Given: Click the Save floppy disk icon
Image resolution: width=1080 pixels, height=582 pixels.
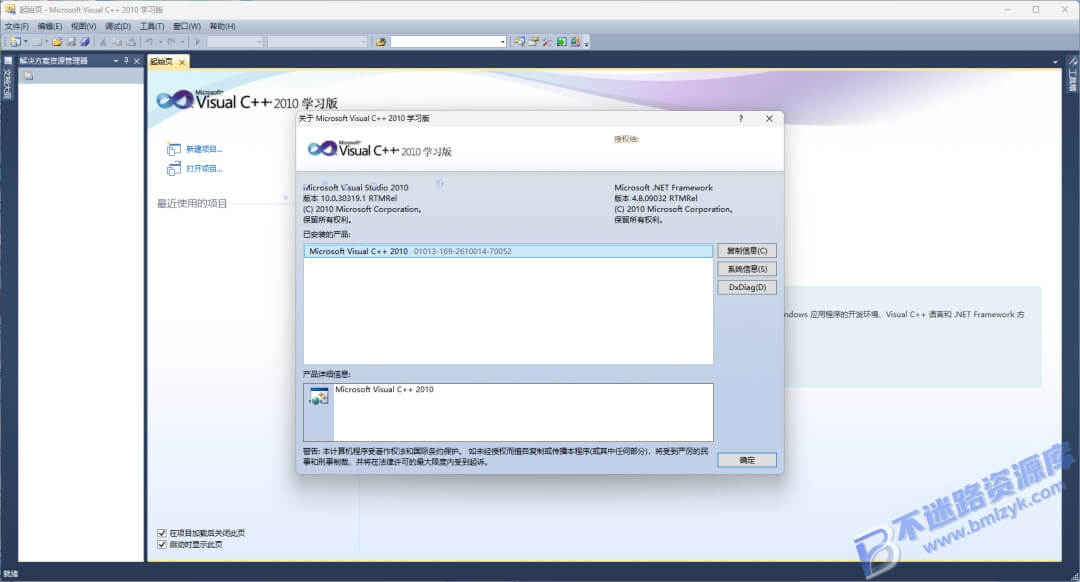Looking at the screenshot, I should coord(71,42).
